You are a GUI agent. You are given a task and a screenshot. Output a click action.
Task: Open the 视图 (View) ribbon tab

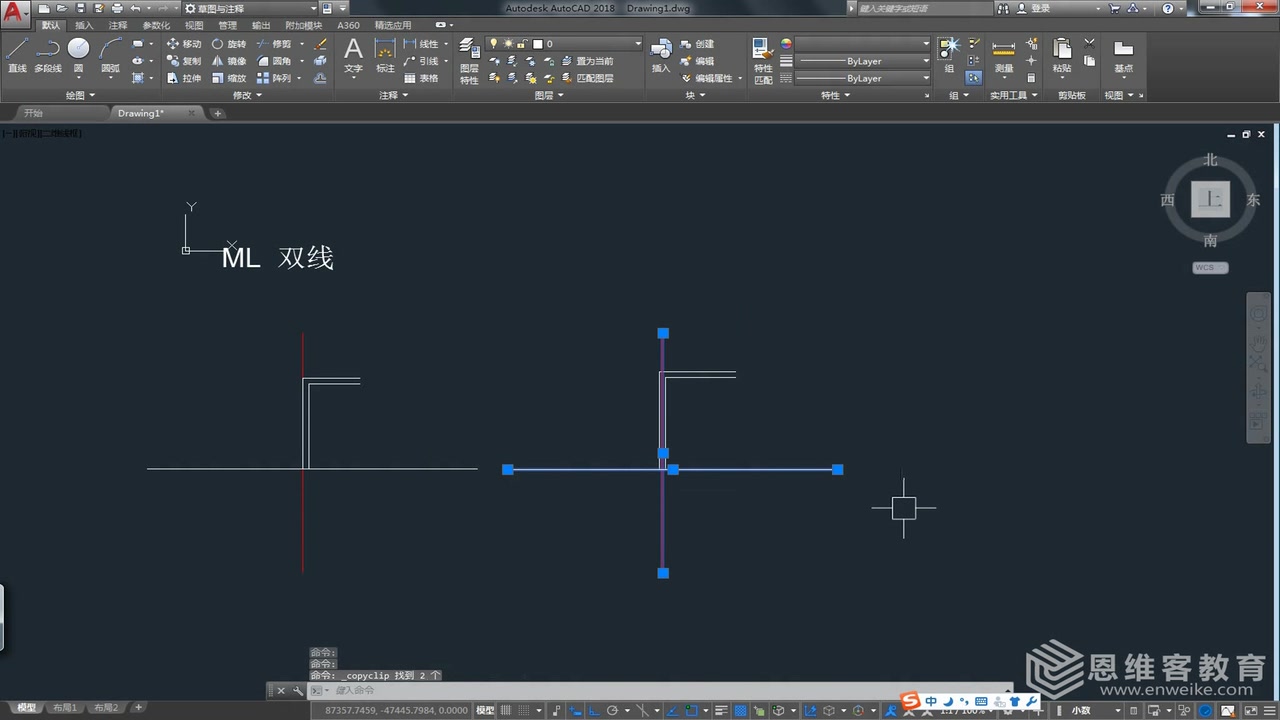[194, 25]
